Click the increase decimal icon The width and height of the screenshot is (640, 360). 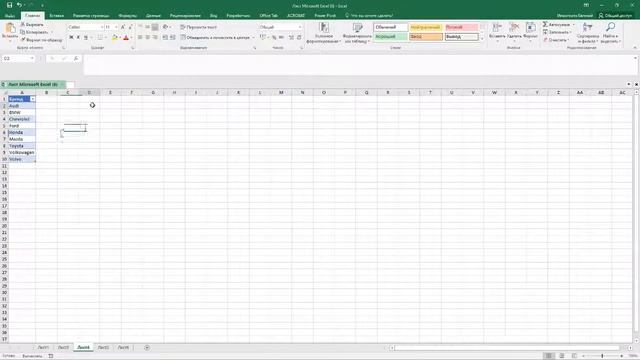(x=291, y=37)
